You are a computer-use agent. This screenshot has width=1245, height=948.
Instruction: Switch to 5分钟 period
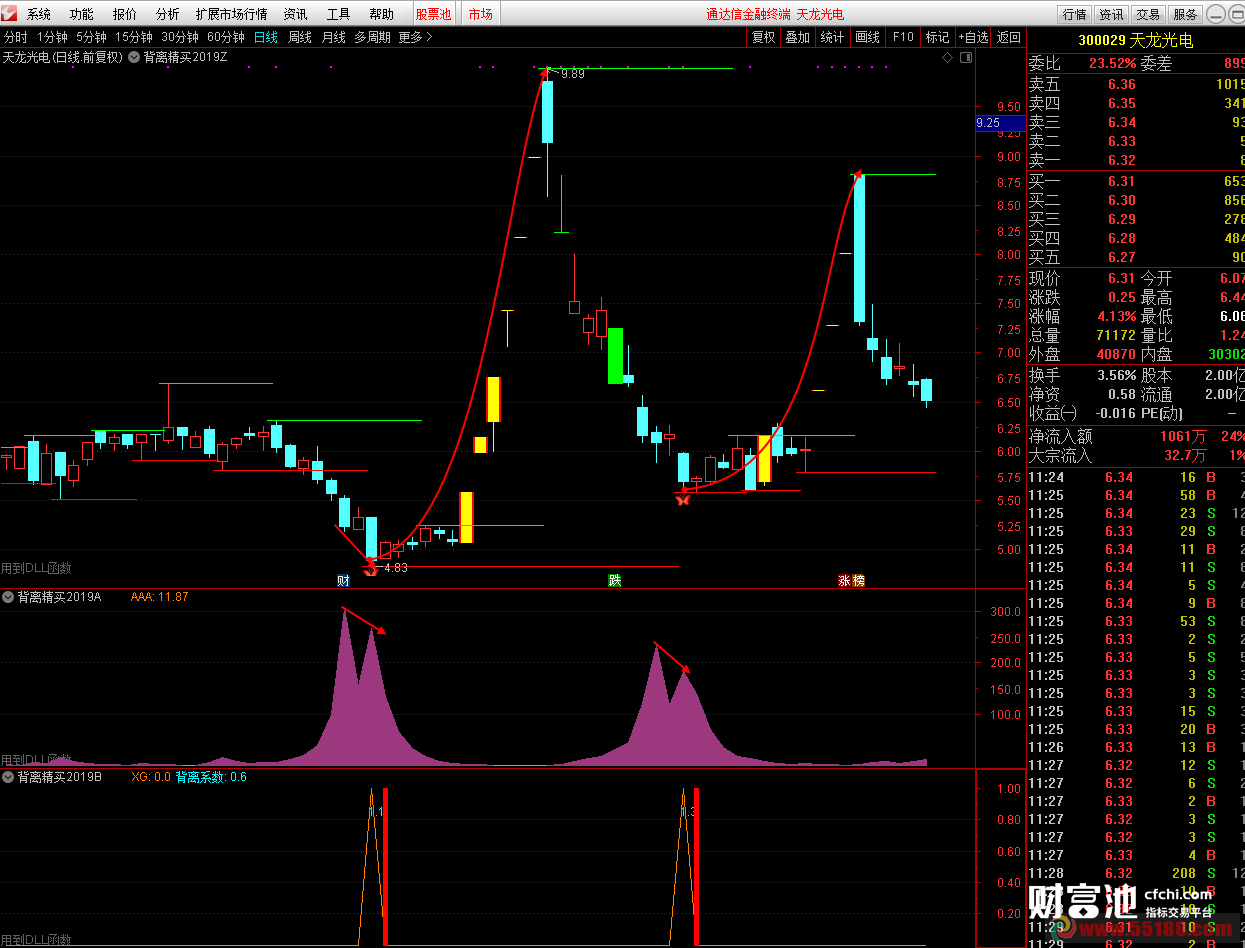(x=91, y=37)
